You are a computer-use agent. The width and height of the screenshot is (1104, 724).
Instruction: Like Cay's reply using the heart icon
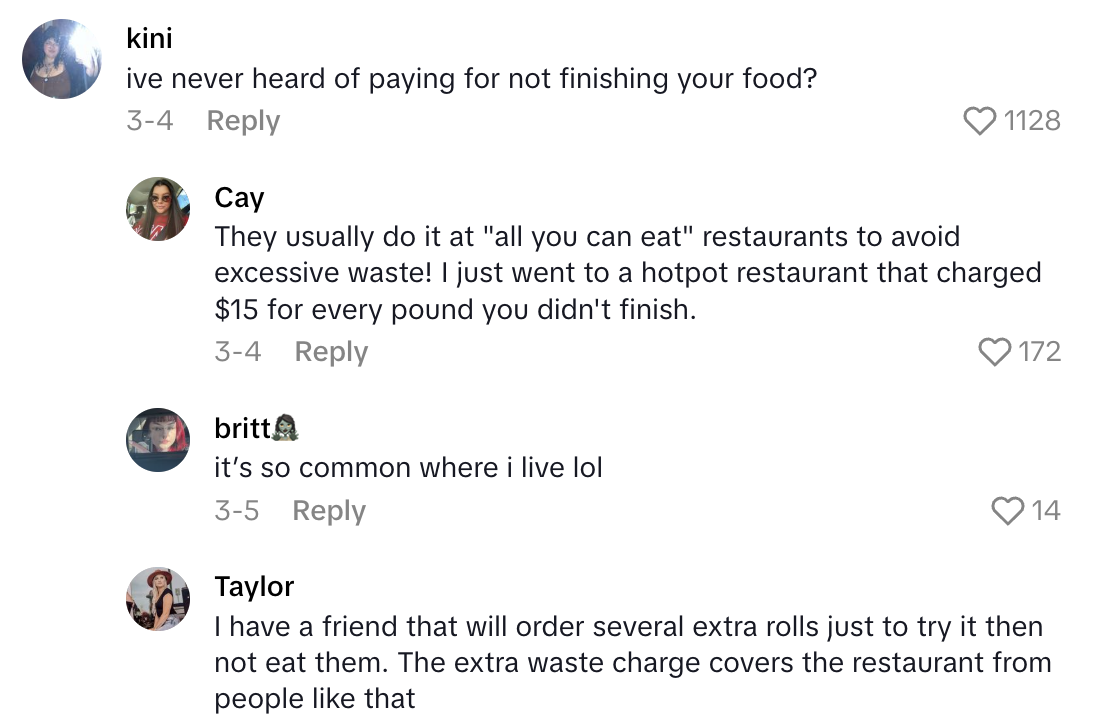point(995,351)
